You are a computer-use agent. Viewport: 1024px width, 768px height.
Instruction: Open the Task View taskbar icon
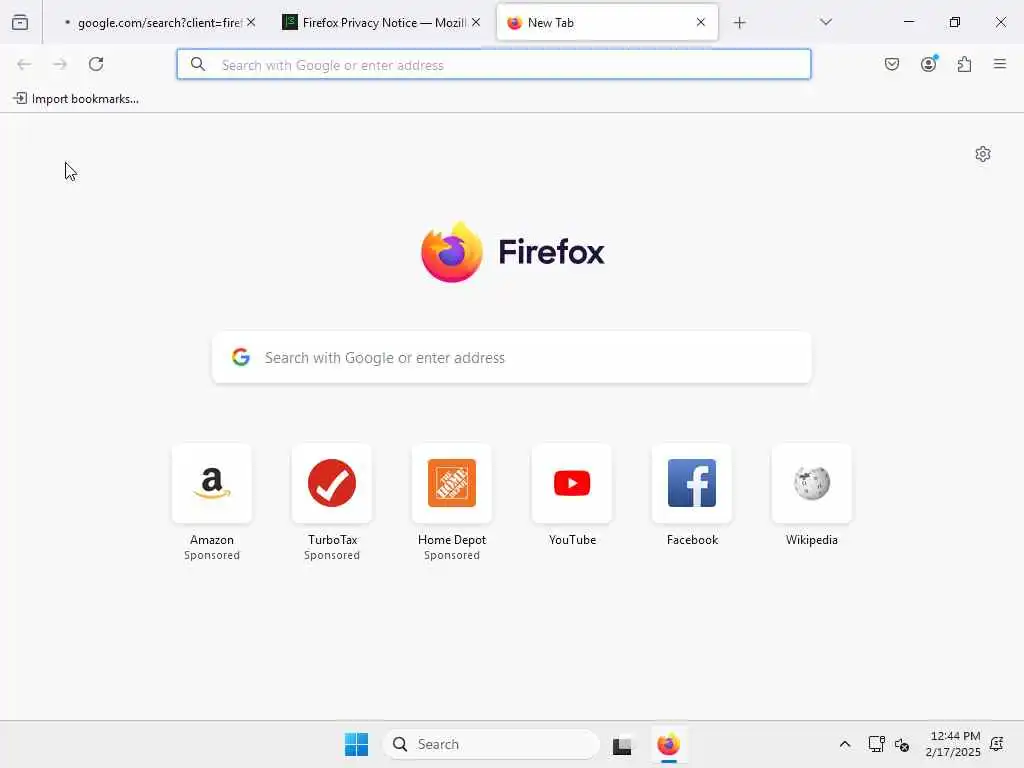click(x=622, y=745)
